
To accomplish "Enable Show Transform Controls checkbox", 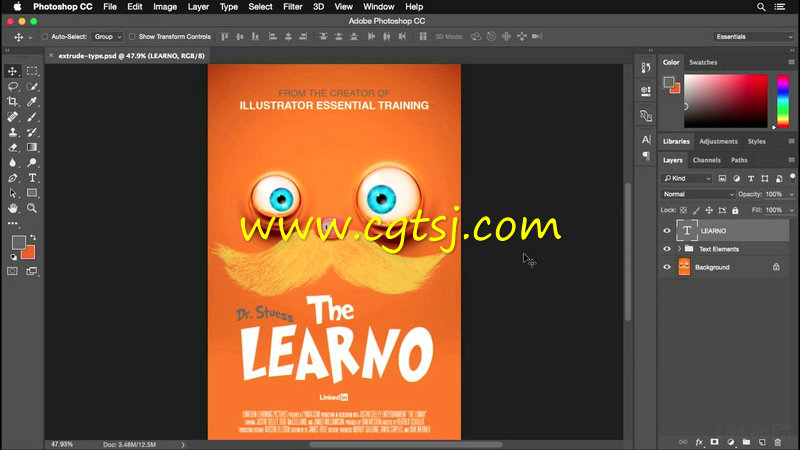I will [132, 37].
